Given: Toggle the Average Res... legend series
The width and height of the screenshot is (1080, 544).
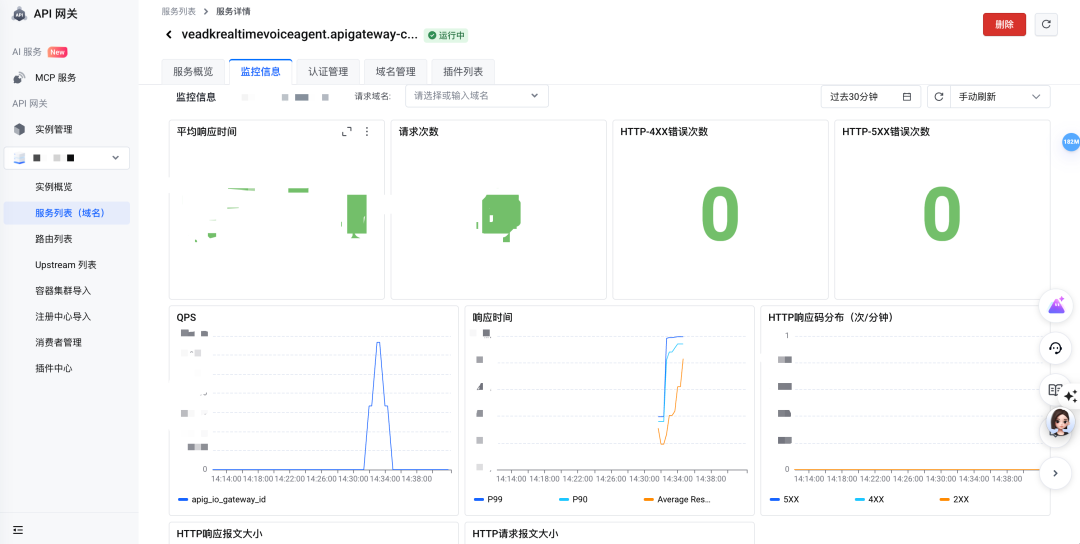Looking at the screenshot, I should click(x=677, y=499).
